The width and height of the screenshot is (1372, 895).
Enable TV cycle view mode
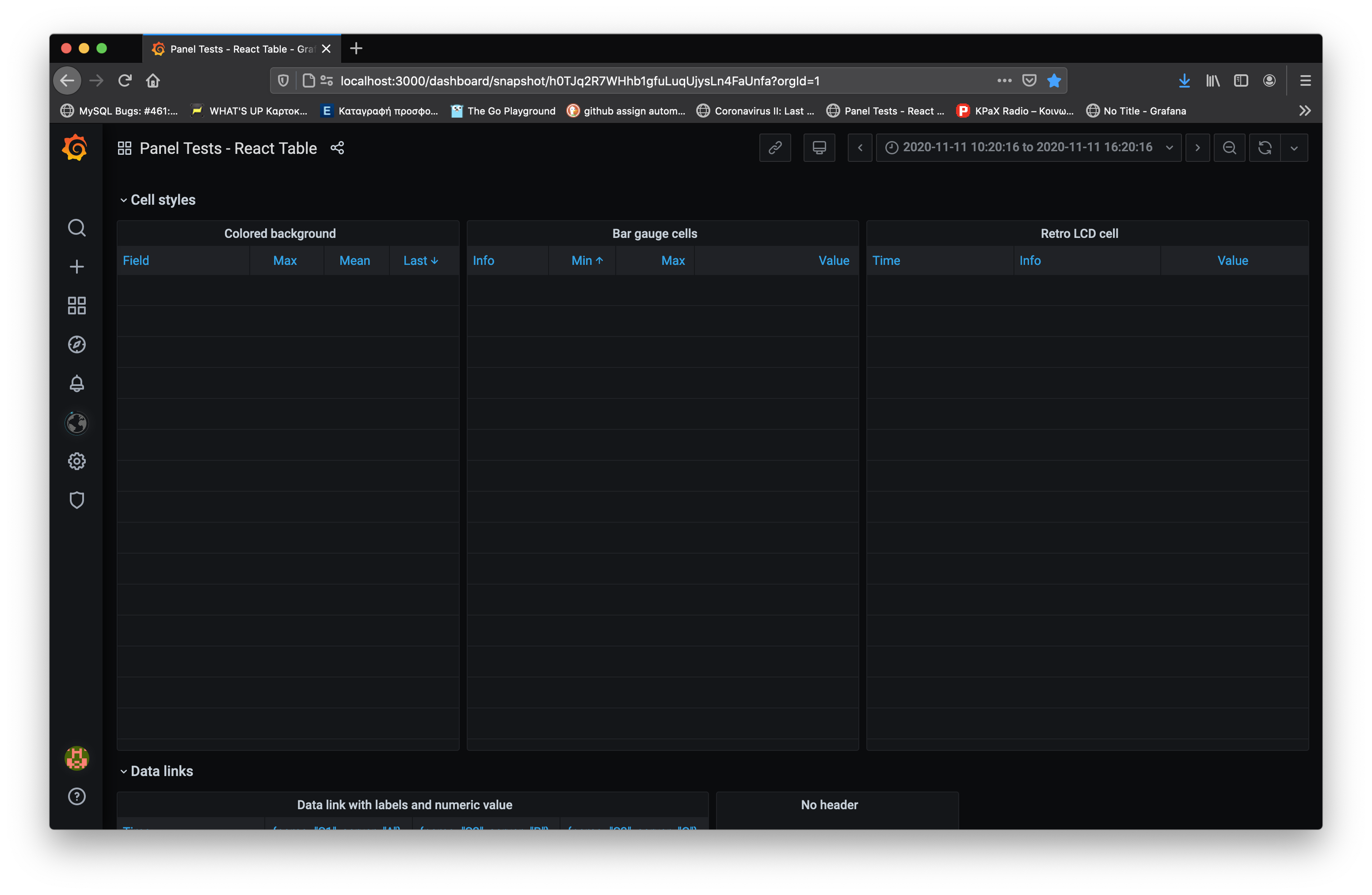(x=819, y=148)
